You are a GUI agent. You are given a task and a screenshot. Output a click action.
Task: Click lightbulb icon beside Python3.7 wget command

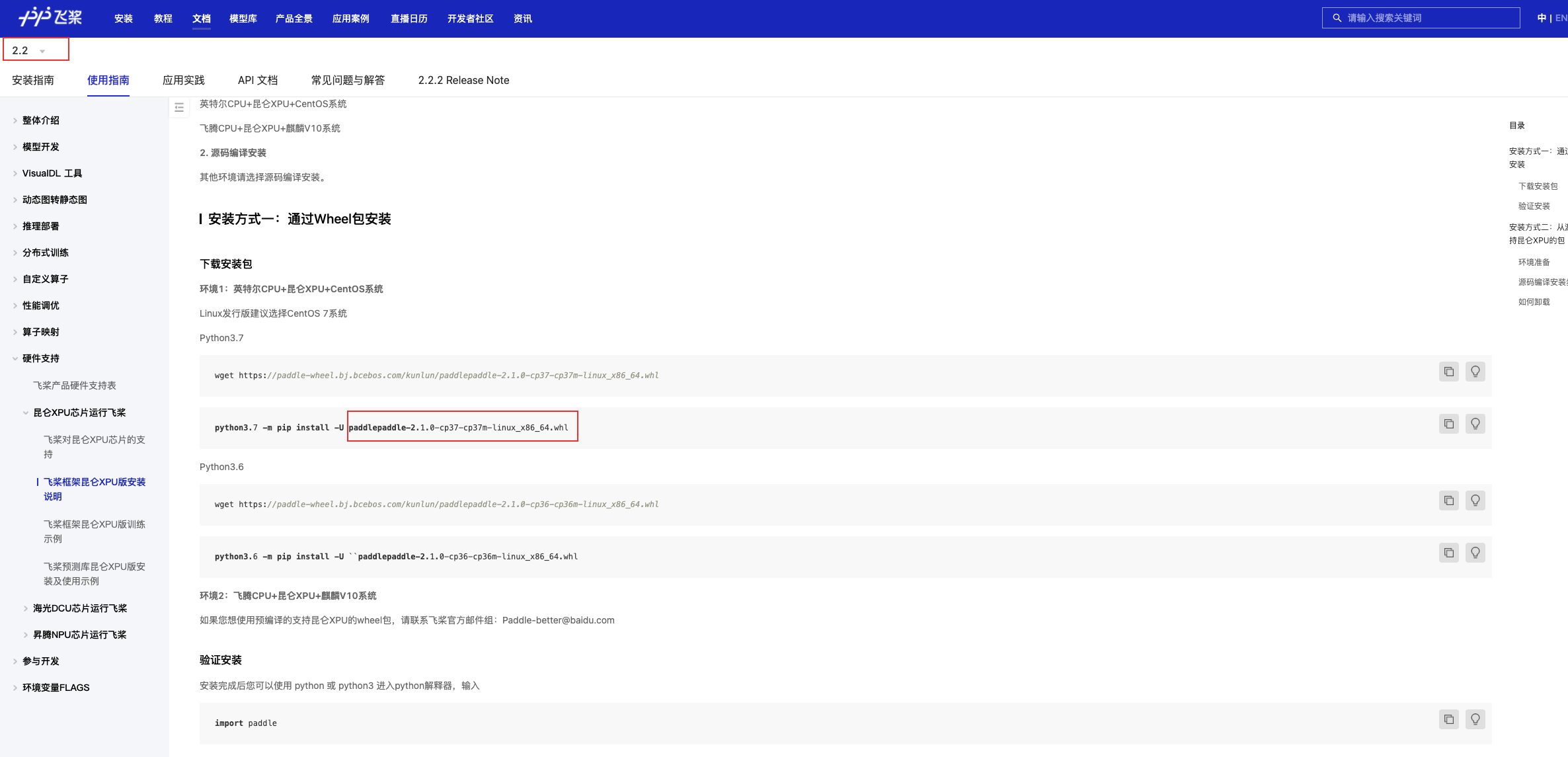click(1475, 372)
